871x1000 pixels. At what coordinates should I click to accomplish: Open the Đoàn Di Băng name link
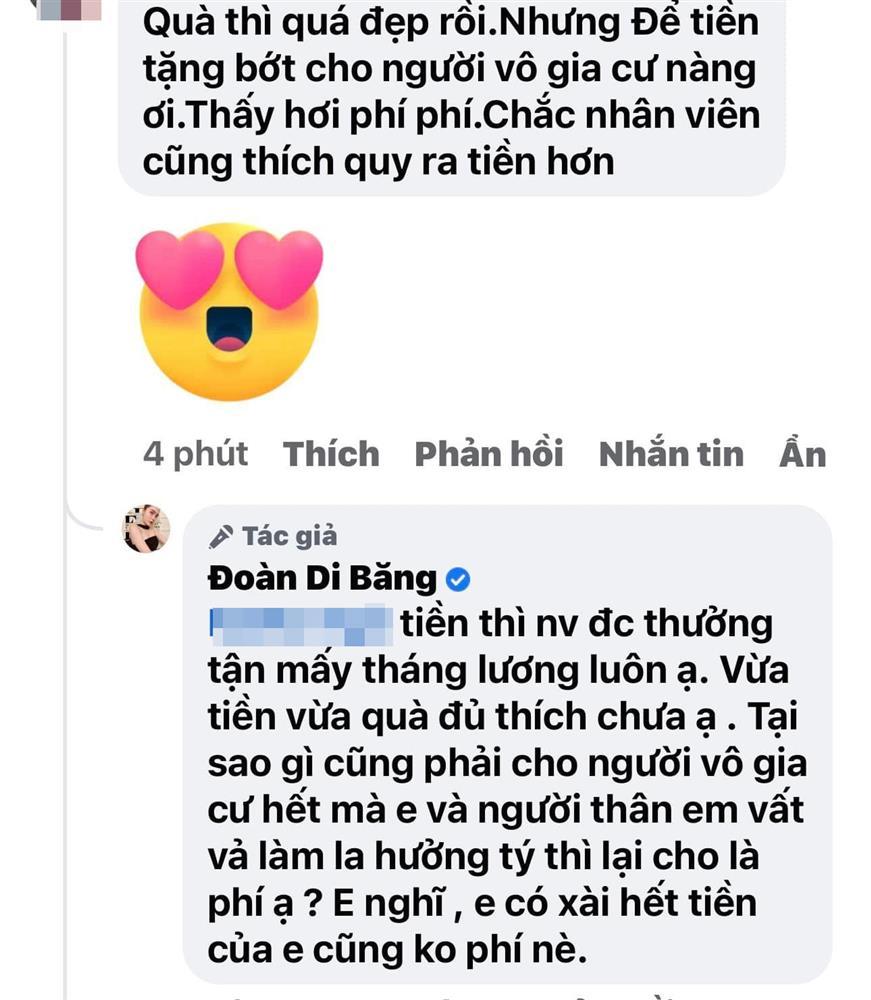[x=322, y=578]
